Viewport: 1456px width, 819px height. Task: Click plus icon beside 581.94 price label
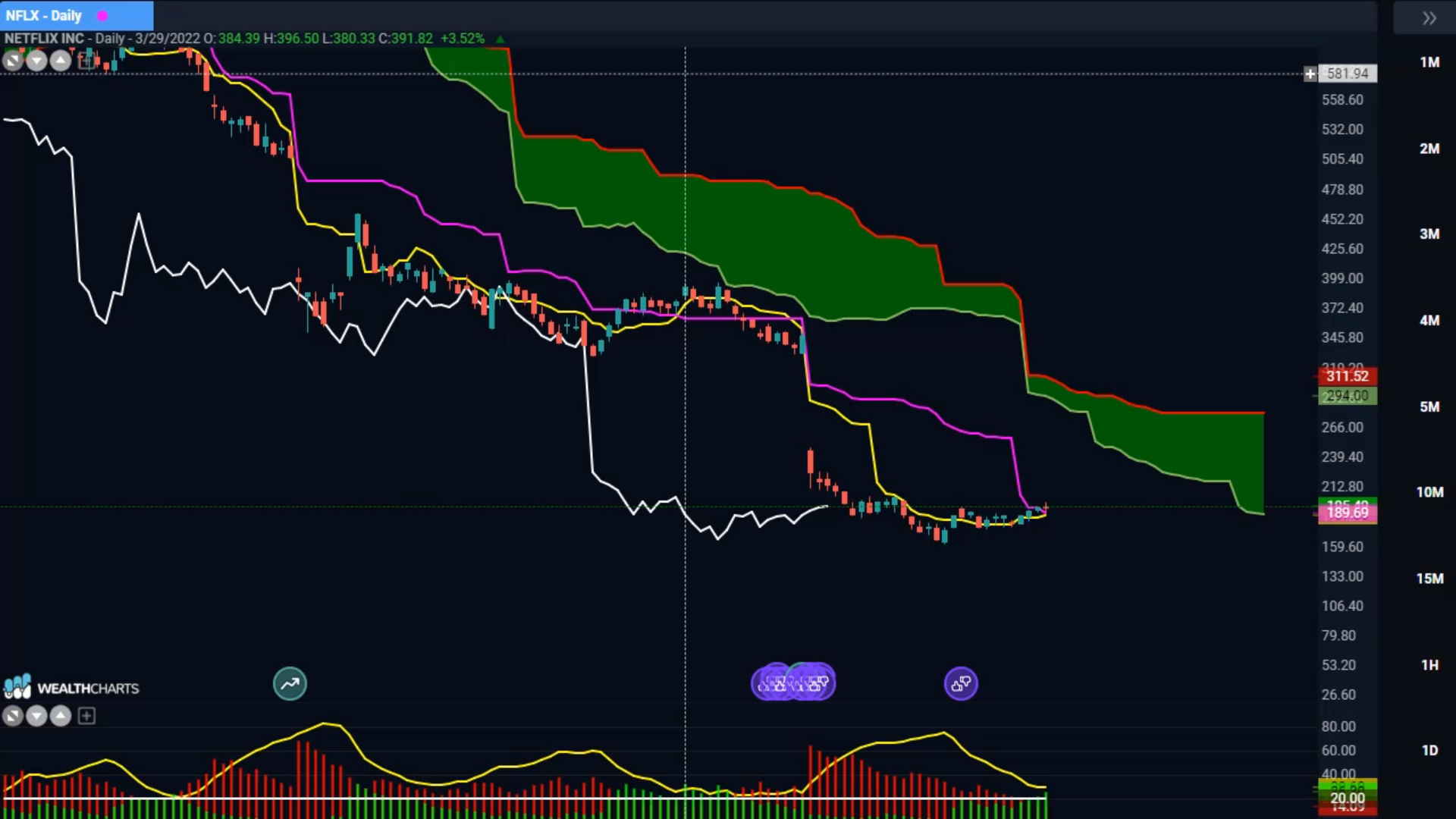tap(1310, 74)
